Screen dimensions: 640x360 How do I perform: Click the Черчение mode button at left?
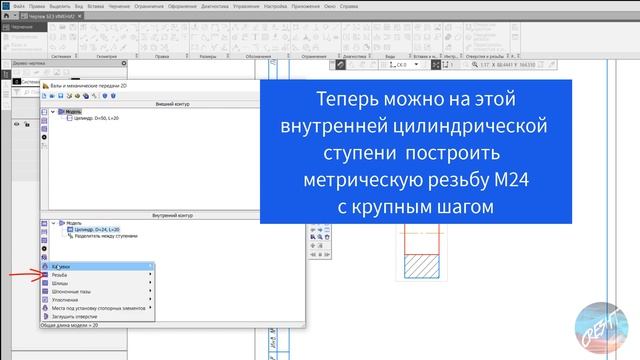(x=24, y=27)
